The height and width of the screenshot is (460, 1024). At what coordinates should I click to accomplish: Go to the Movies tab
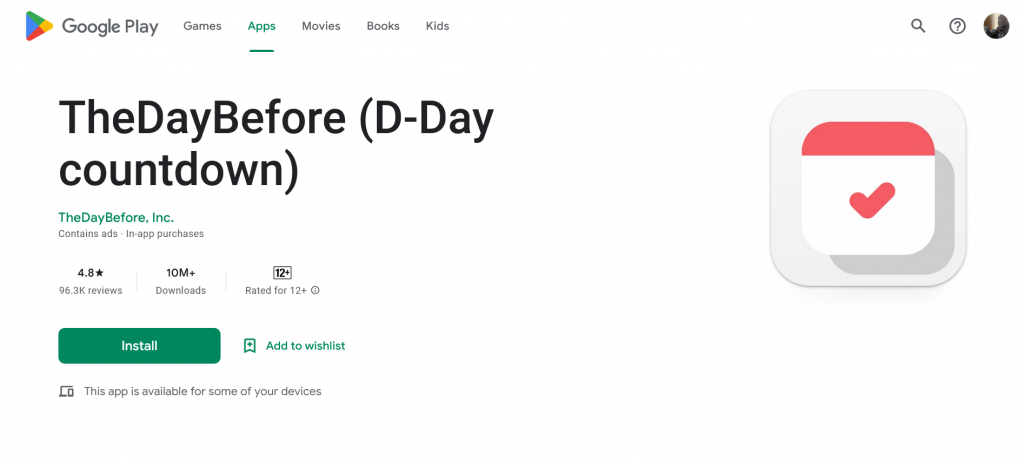[321, 26]
